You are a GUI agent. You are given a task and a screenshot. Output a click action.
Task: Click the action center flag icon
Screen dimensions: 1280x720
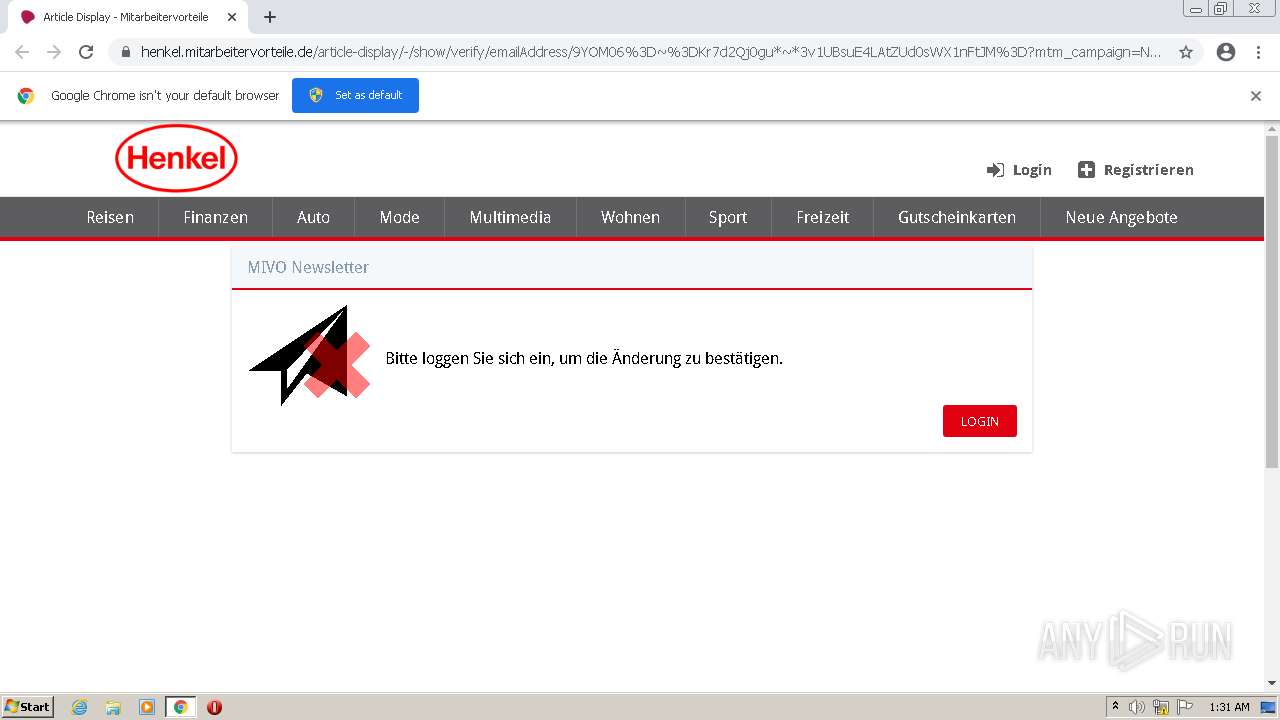click(1185, 707)
